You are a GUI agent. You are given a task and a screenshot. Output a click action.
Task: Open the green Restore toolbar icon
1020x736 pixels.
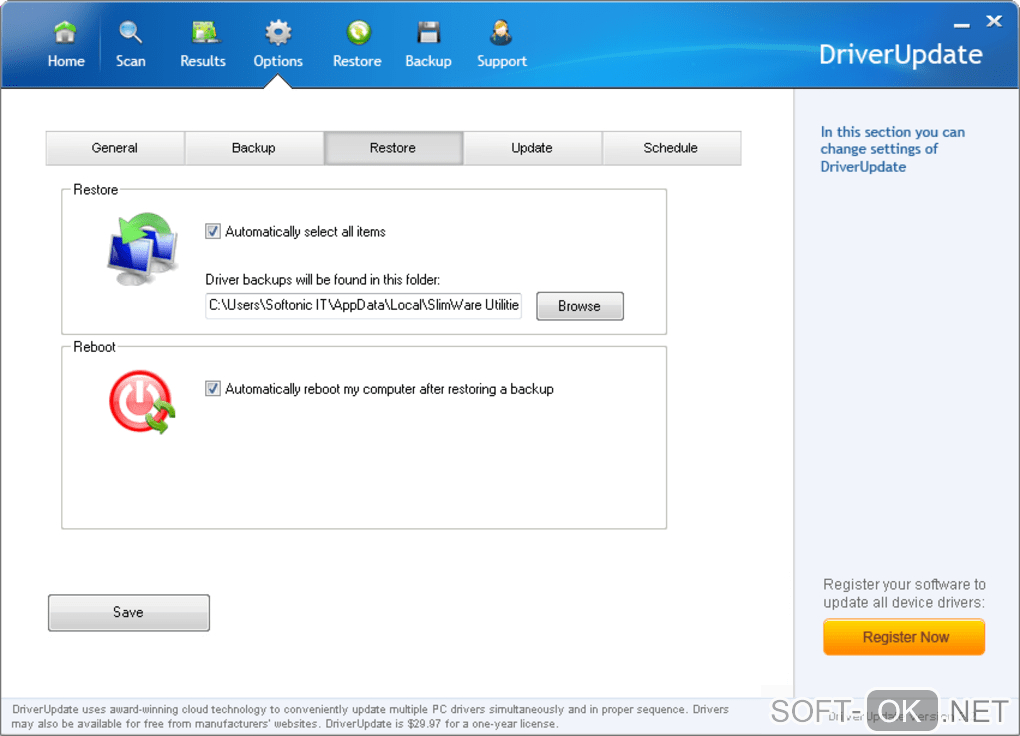358,31
